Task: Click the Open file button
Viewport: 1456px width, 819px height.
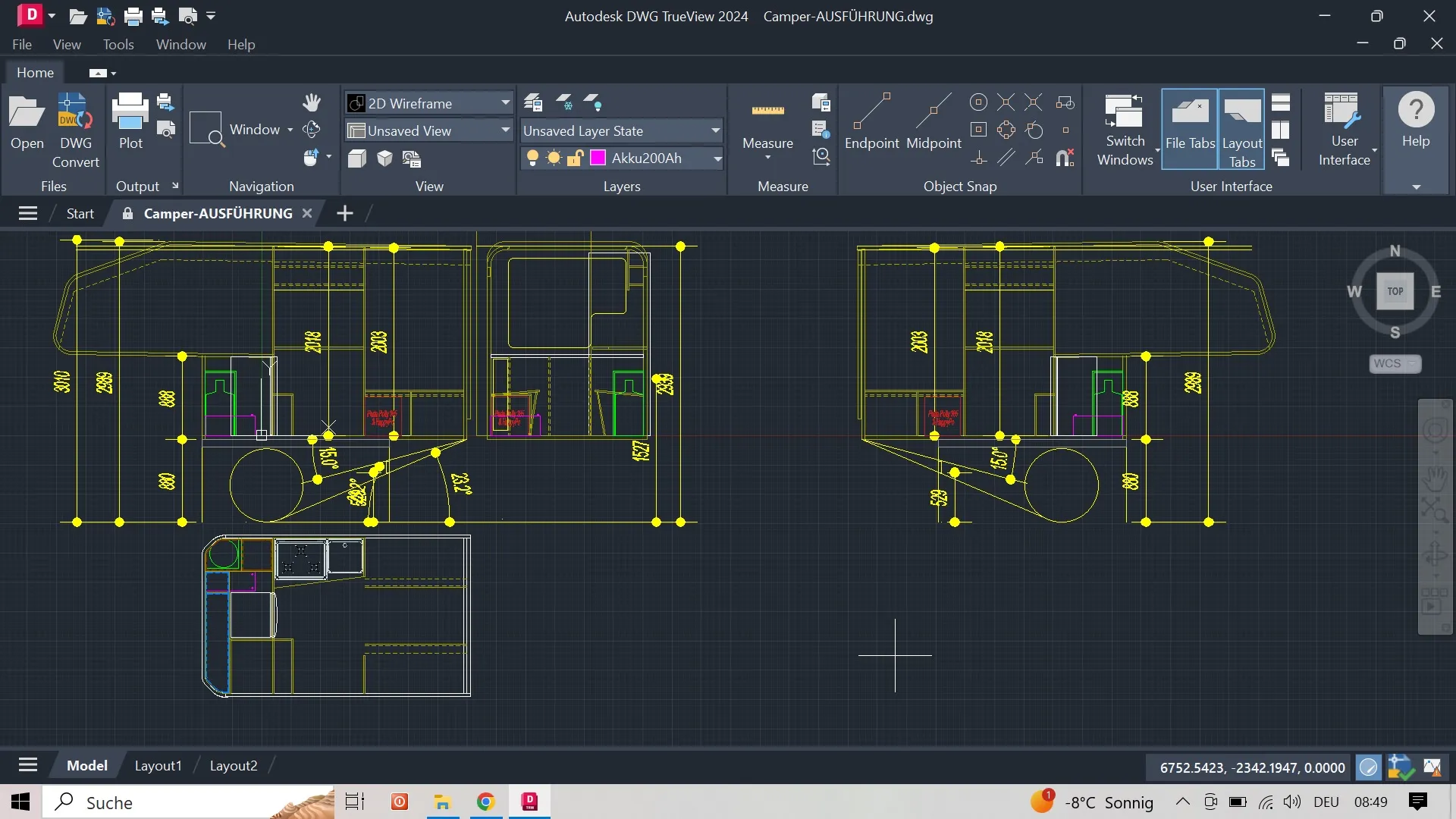Action: point(27,121)
